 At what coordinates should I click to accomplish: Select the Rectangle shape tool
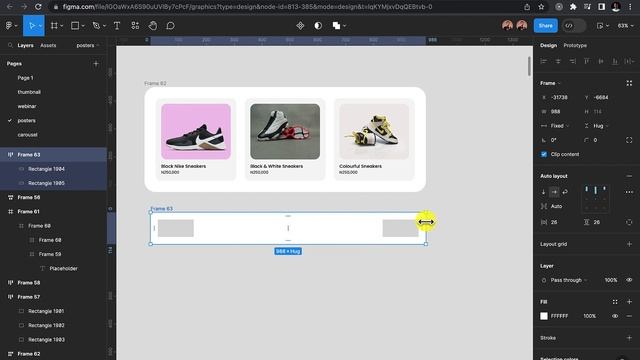click(75, 26)
